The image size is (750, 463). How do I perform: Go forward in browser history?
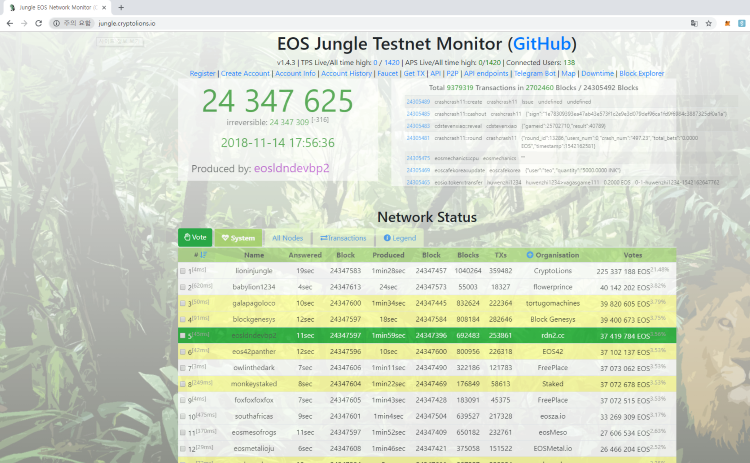pyautogui.click(x=24, y=23)
